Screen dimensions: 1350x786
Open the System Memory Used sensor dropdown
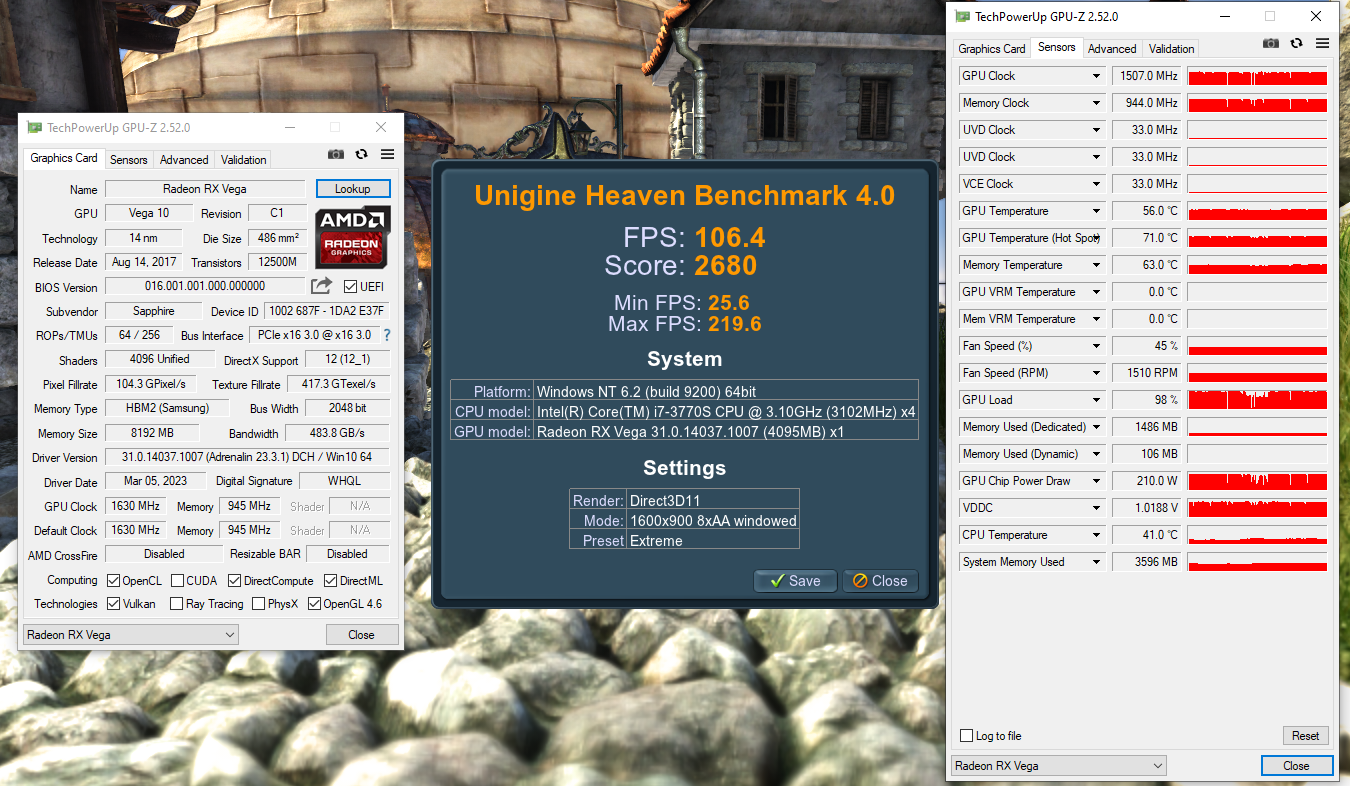[1097, 562]
